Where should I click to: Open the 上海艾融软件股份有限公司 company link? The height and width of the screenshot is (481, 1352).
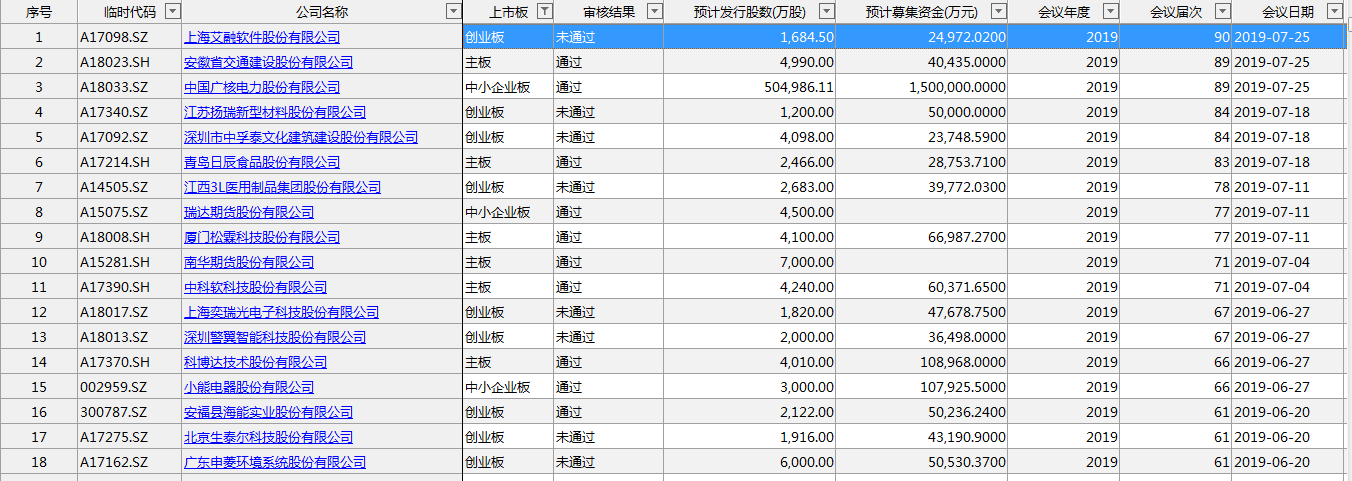point(261,37)
